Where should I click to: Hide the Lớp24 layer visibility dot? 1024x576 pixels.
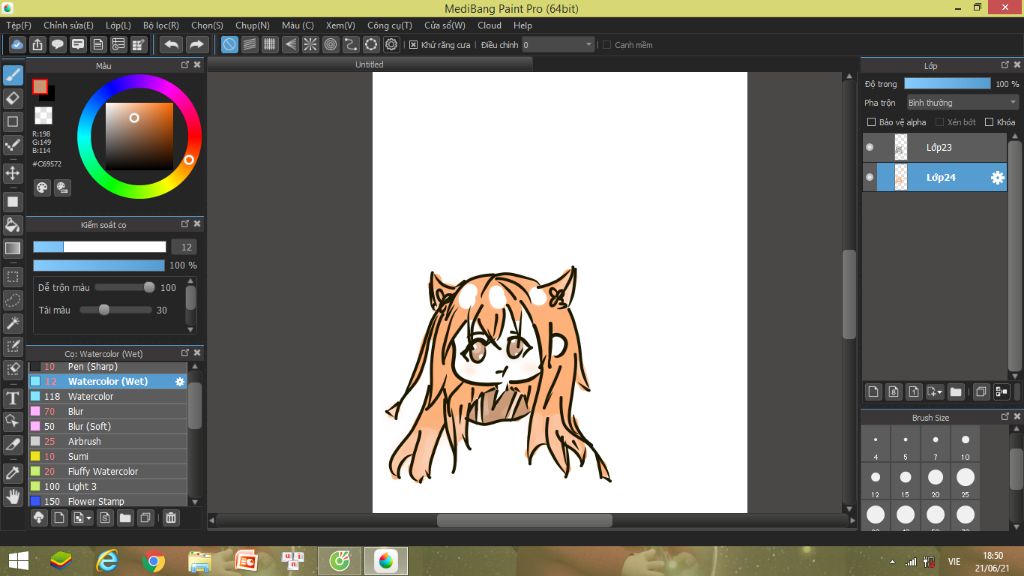point(869,177)
